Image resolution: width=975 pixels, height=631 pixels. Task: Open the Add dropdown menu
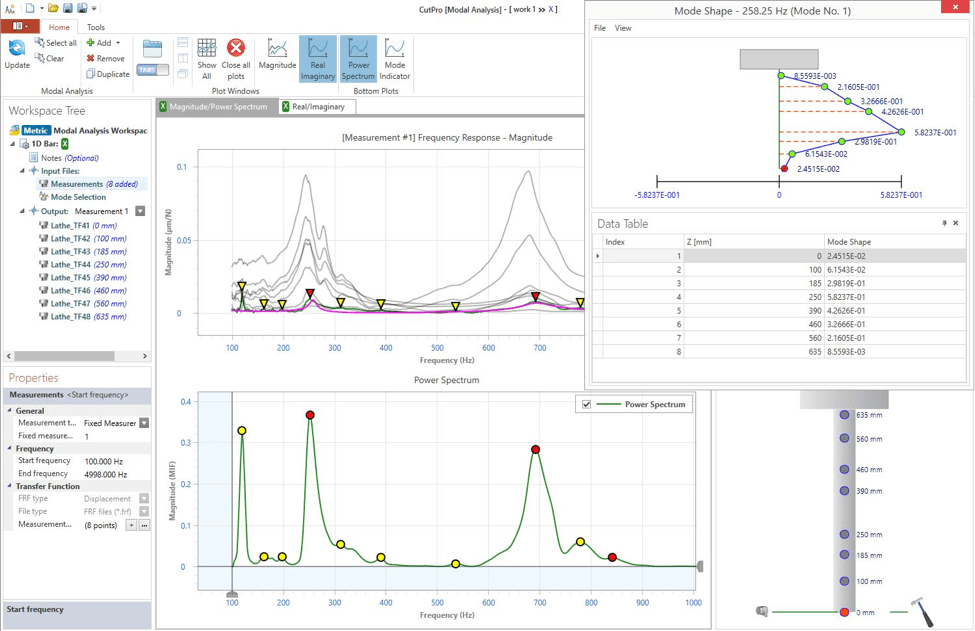click(118, 43)
